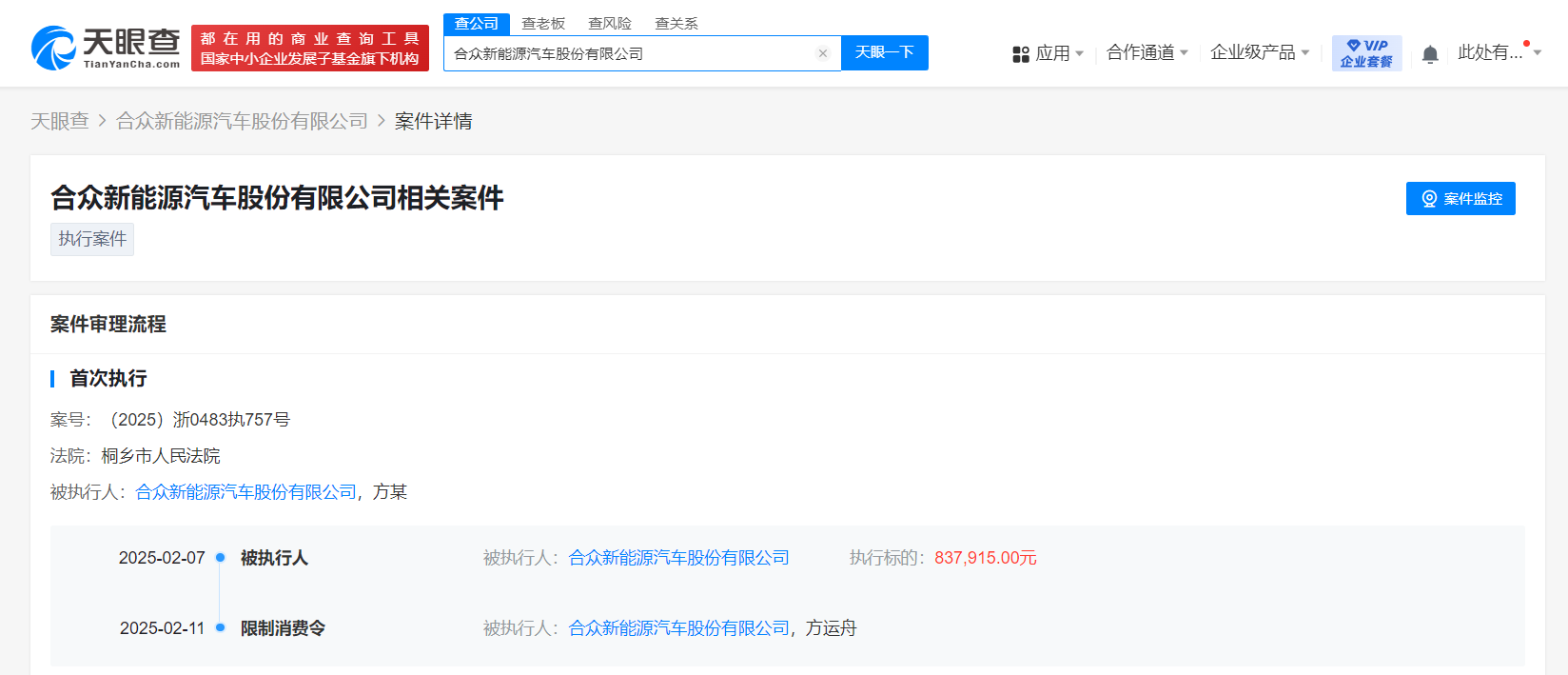
Task: Expand the 企业级产品 dropdown
Action: tap(1260, 52)
